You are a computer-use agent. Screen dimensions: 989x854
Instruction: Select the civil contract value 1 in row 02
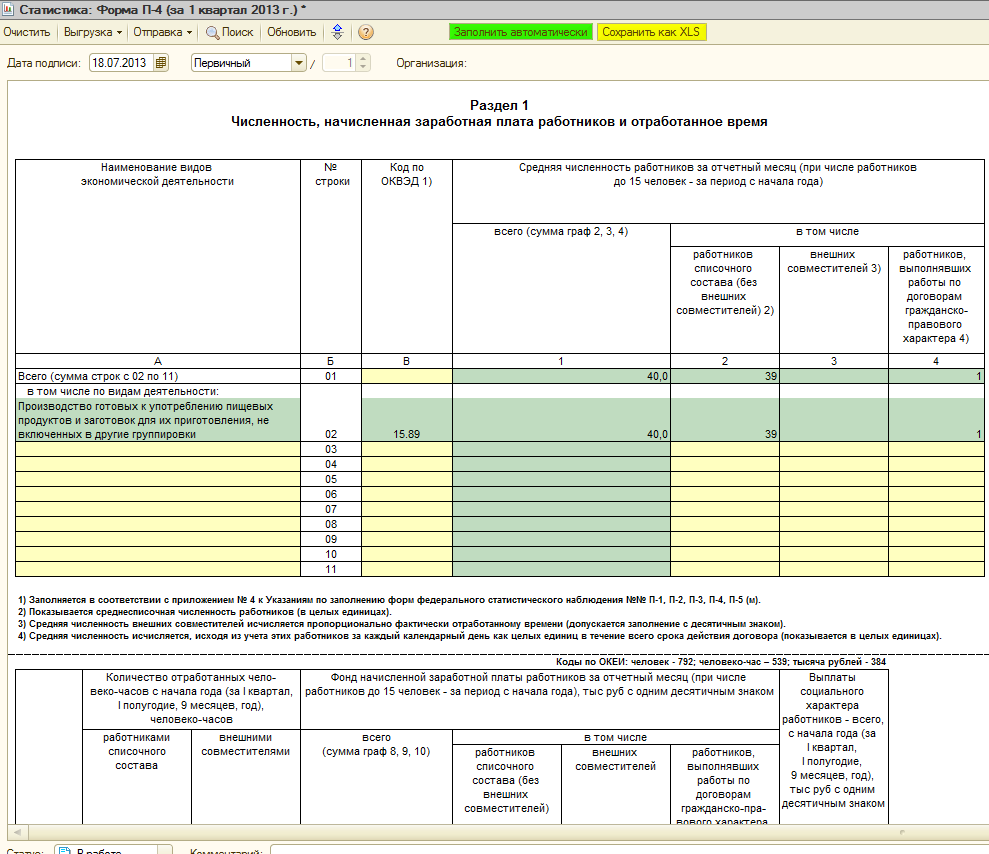(x=936, y=420)
